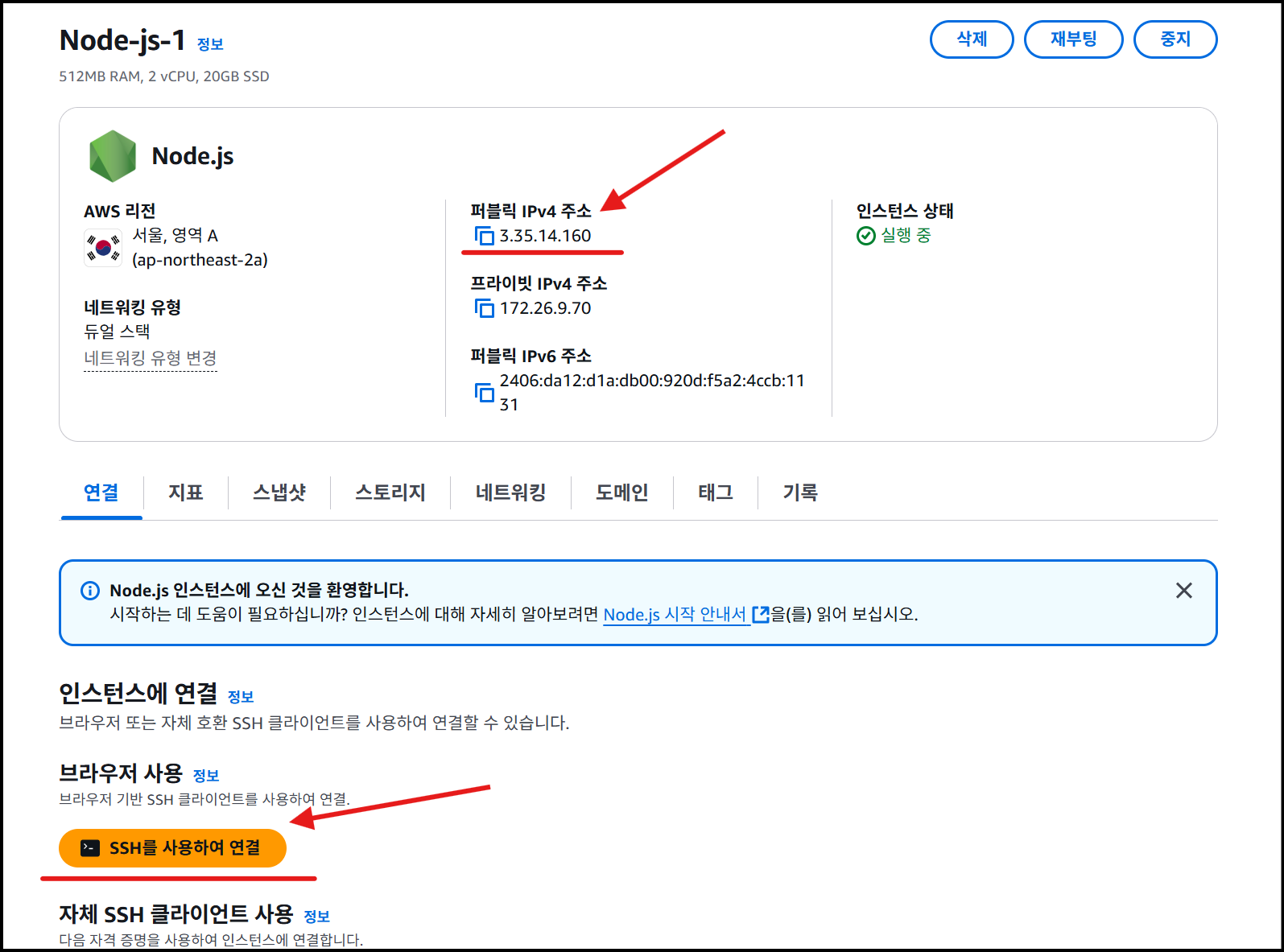Viewport: 1284px width, 952px height.
Task: Open the 태그 tab
Action: pos(716,492)
